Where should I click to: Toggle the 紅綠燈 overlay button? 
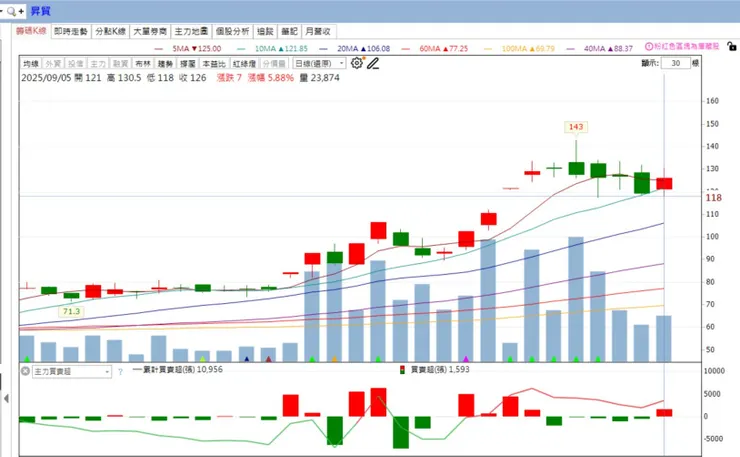244,63
